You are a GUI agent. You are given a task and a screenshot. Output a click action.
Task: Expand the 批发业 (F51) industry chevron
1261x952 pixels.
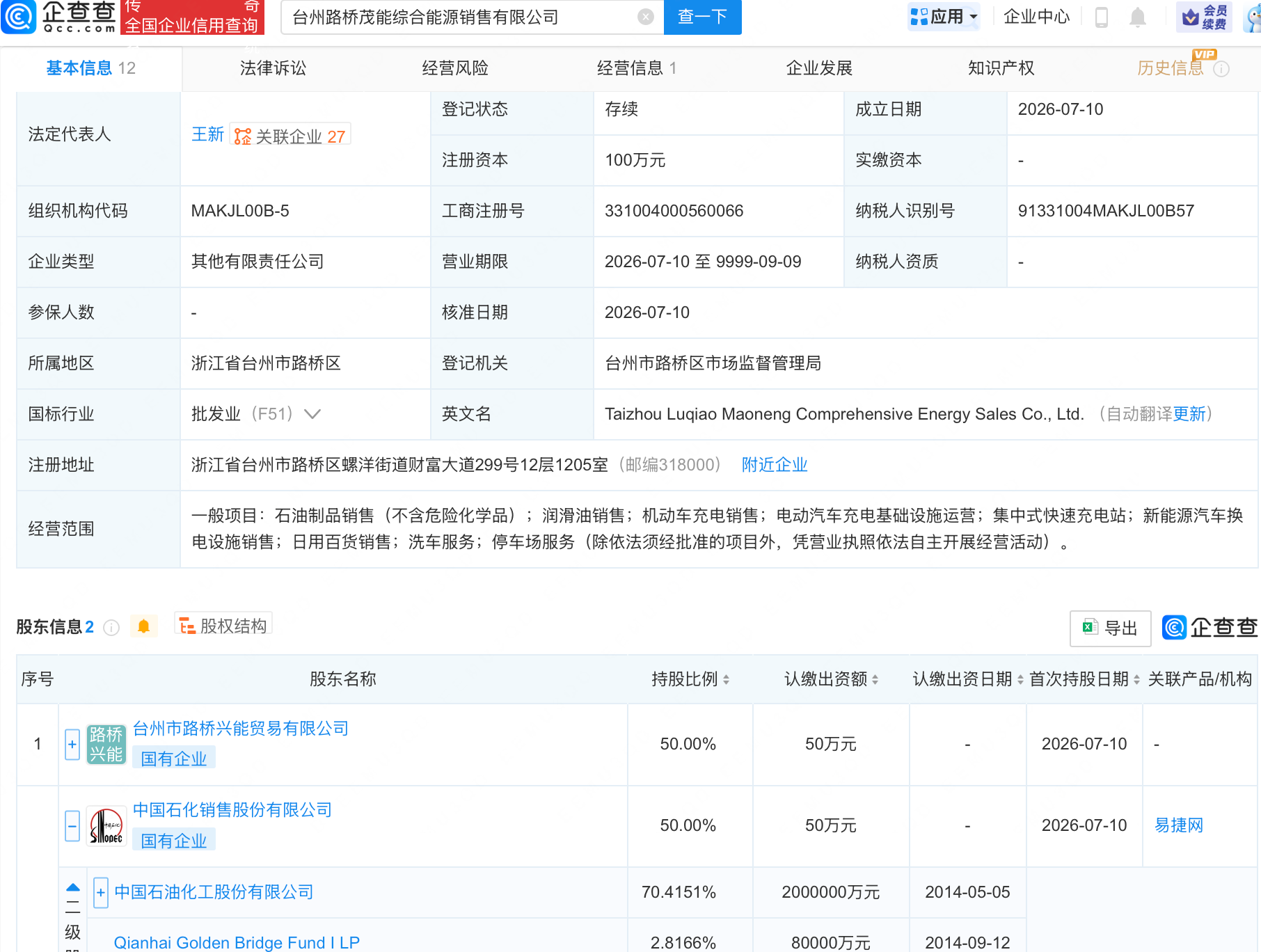[x=312, y=414]
